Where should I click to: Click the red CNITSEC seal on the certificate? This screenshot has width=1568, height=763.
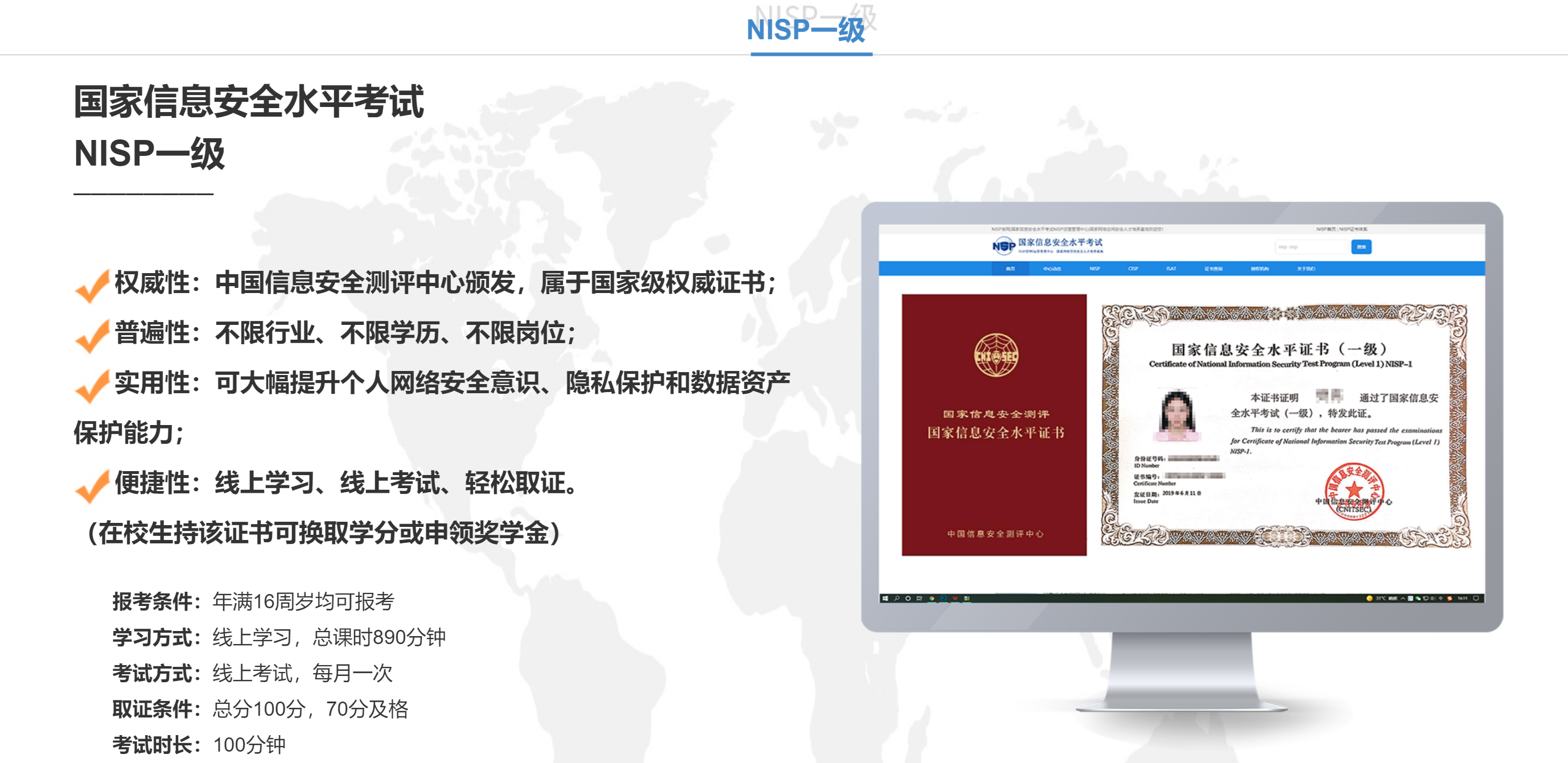click(1355, 491)
